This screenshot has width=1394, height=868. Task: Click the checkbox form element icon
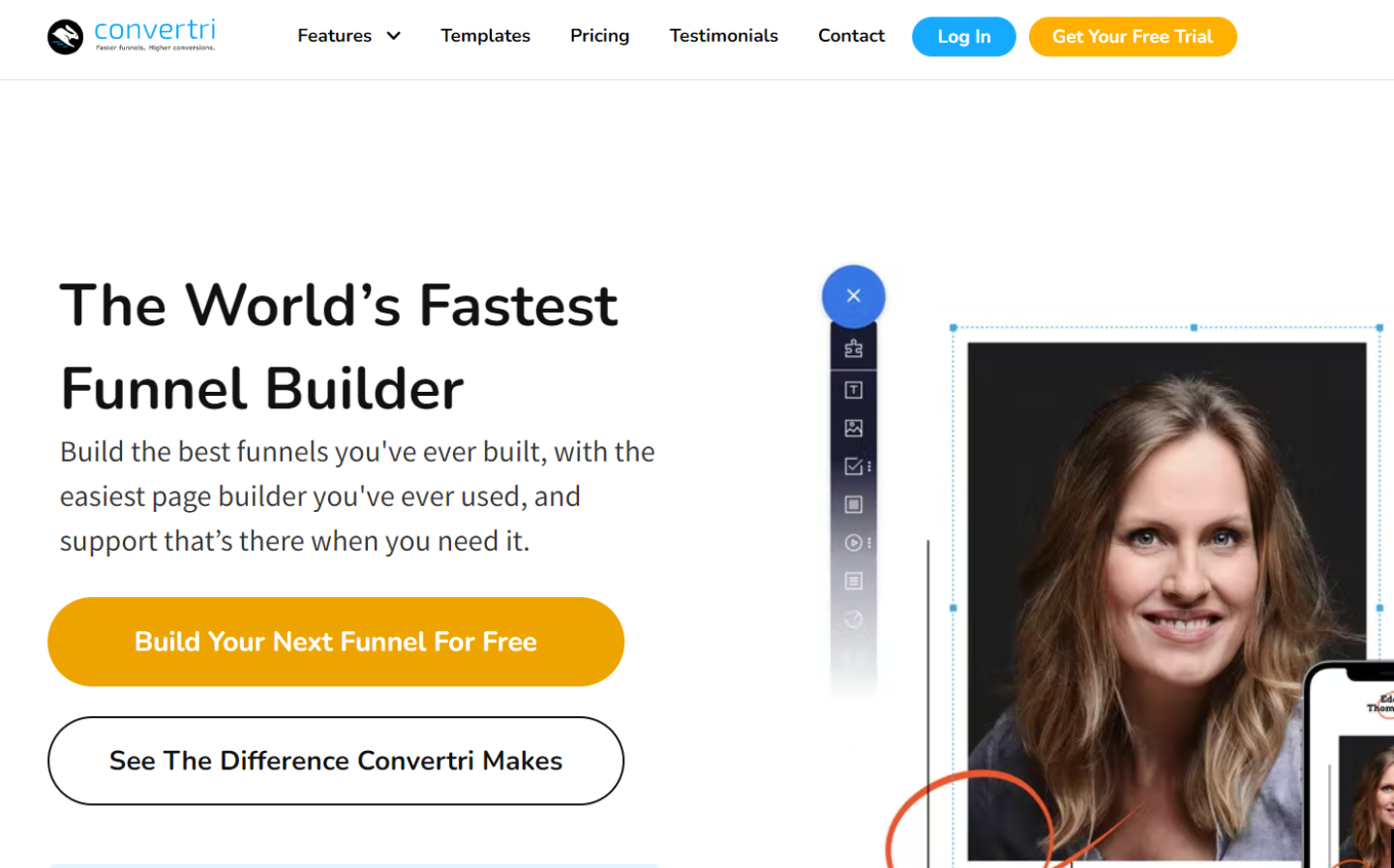coord(853,466)
